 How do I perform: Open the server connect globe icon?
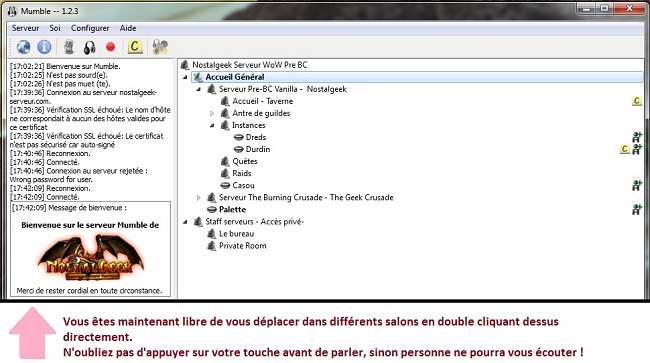23,47
